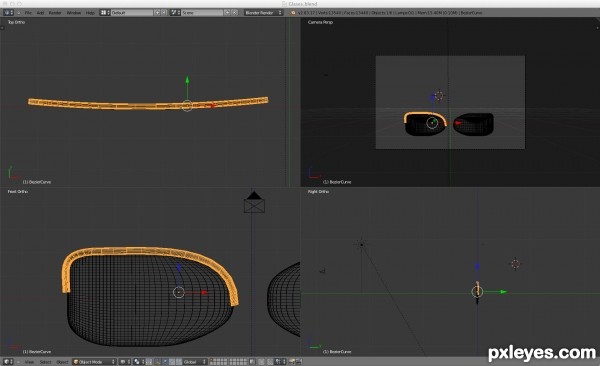Viewport: 600px width, 366px height.
Task: Click green Y-axis arrow in Top Ortho view
Action: [187, 80]
